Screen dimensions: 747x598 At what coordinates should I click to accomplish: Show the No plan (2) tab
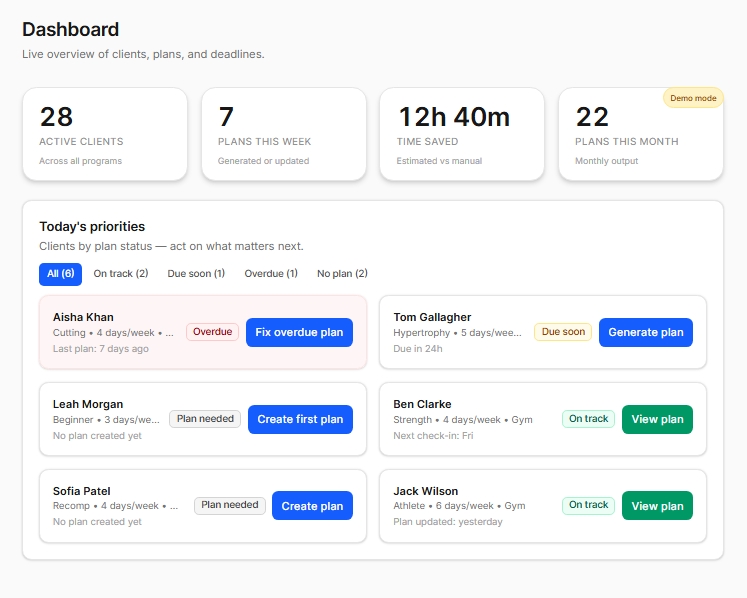pyautogui.click(x=342, y=273)
